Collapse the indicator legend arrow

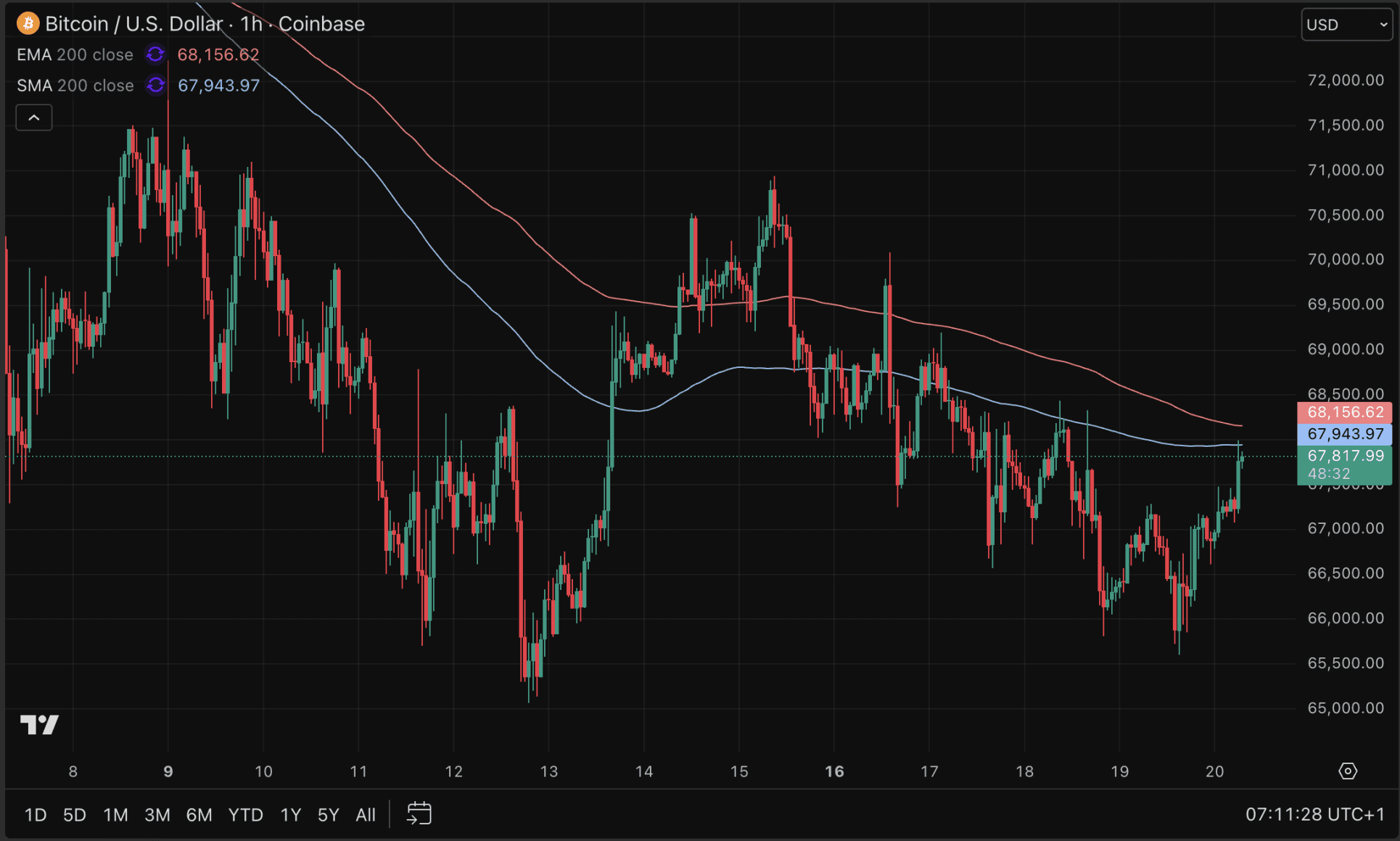pyautogui.click(x=34, y=117)
